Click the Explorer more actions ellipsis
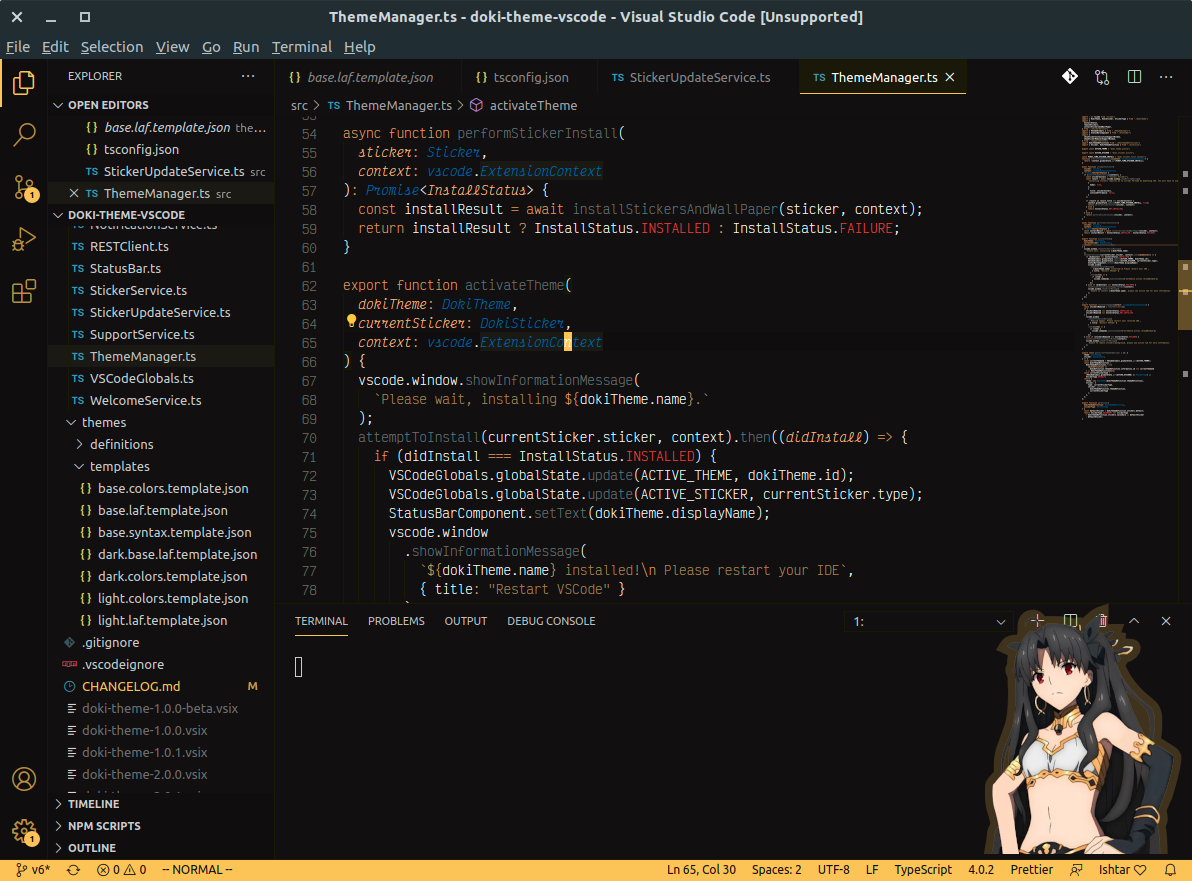 click(x=248, y=76)
